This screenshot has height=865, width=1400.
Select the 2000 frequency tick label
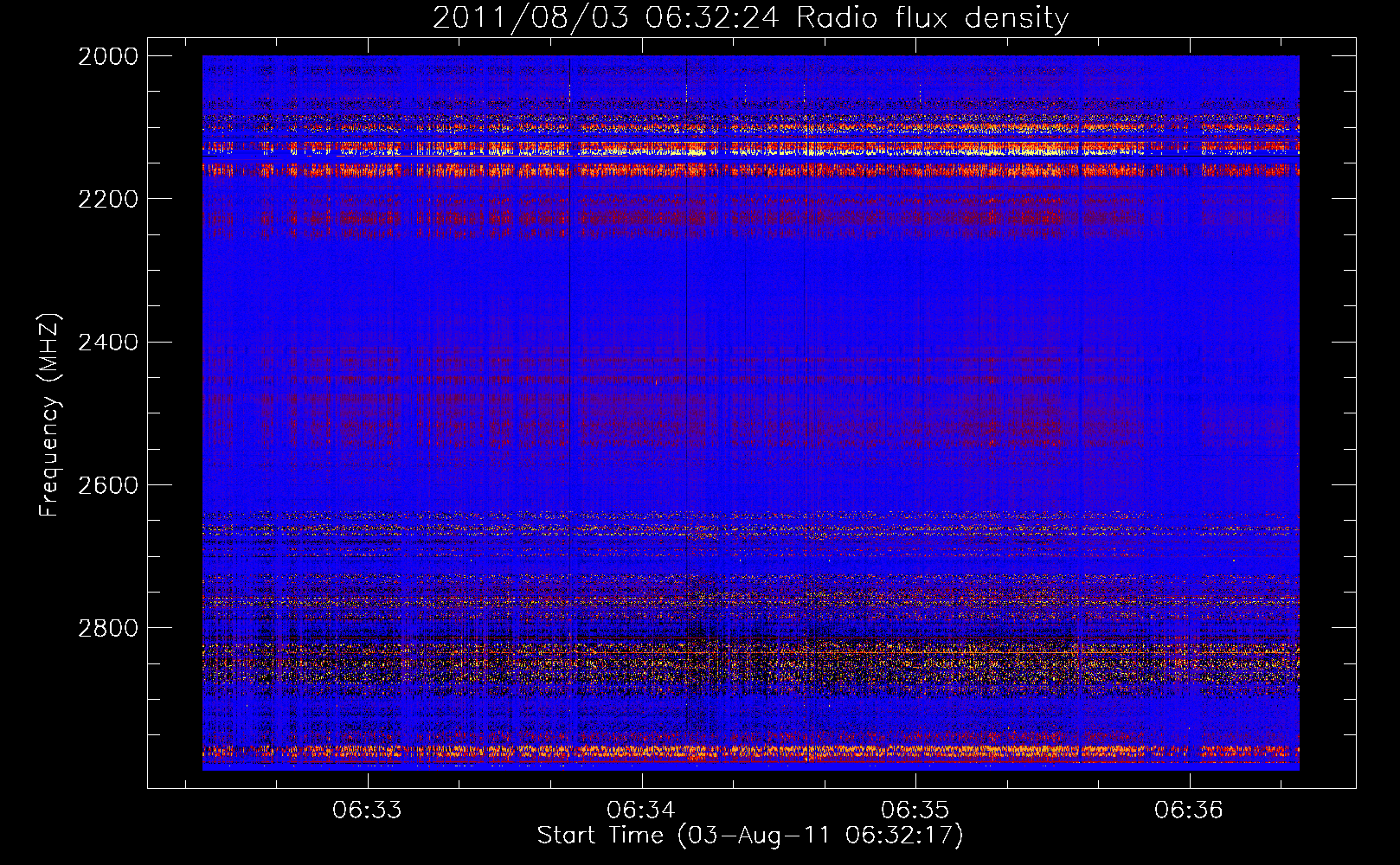coord(108,56)
